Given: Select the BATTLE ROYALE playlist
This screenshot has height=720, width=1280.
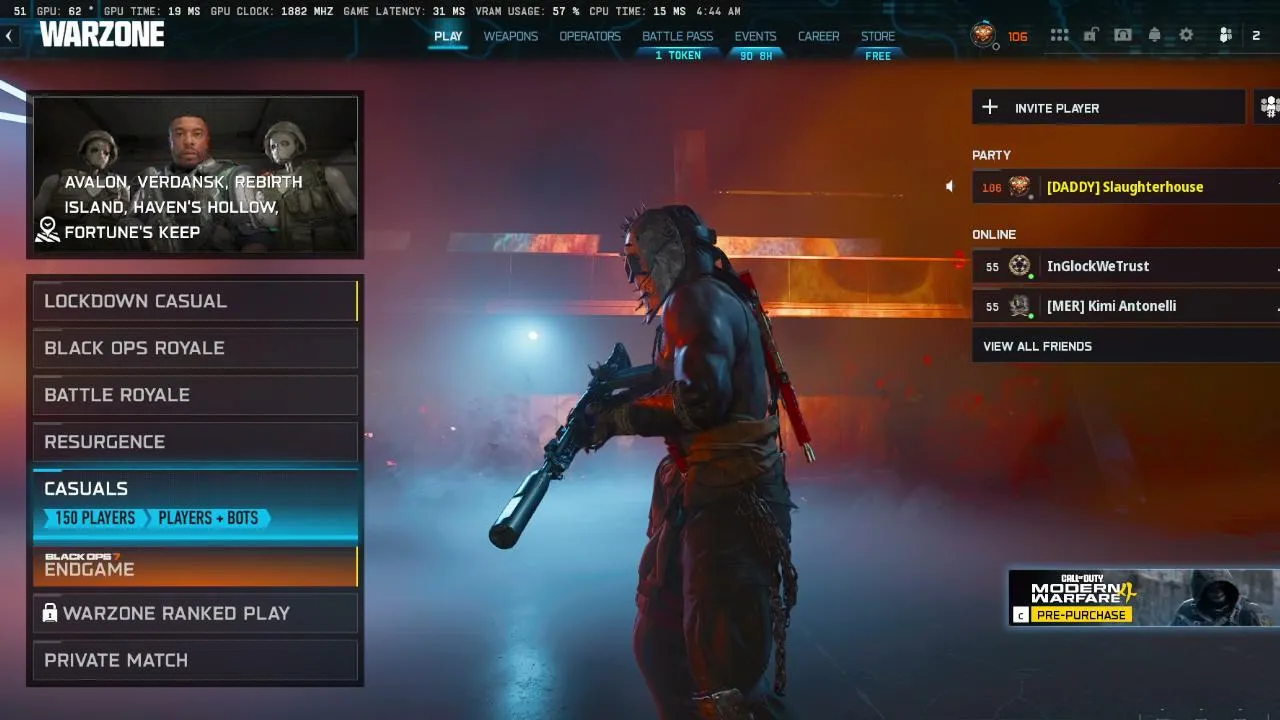Looking at the screenshot, I should [x=195, y=395].
